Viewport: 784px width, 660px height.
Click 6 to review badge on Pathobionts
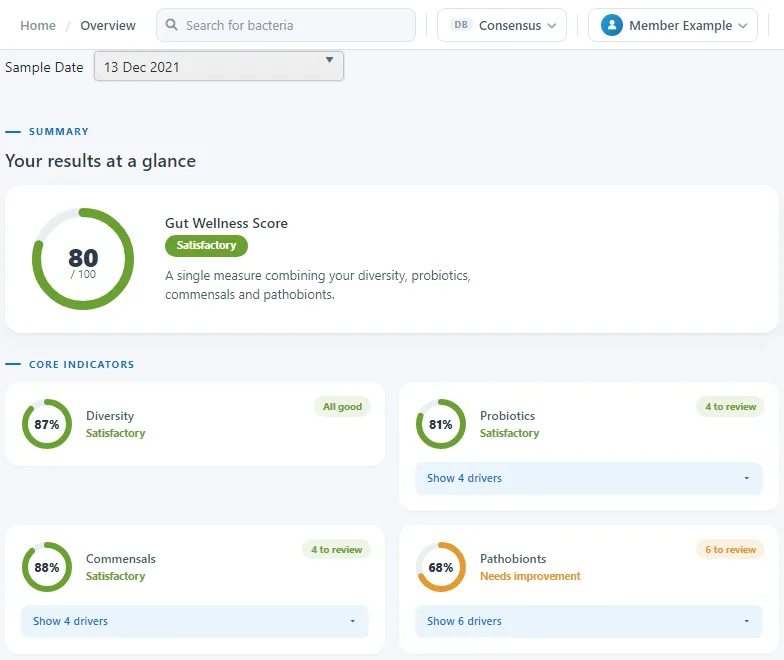click(730, 550)
